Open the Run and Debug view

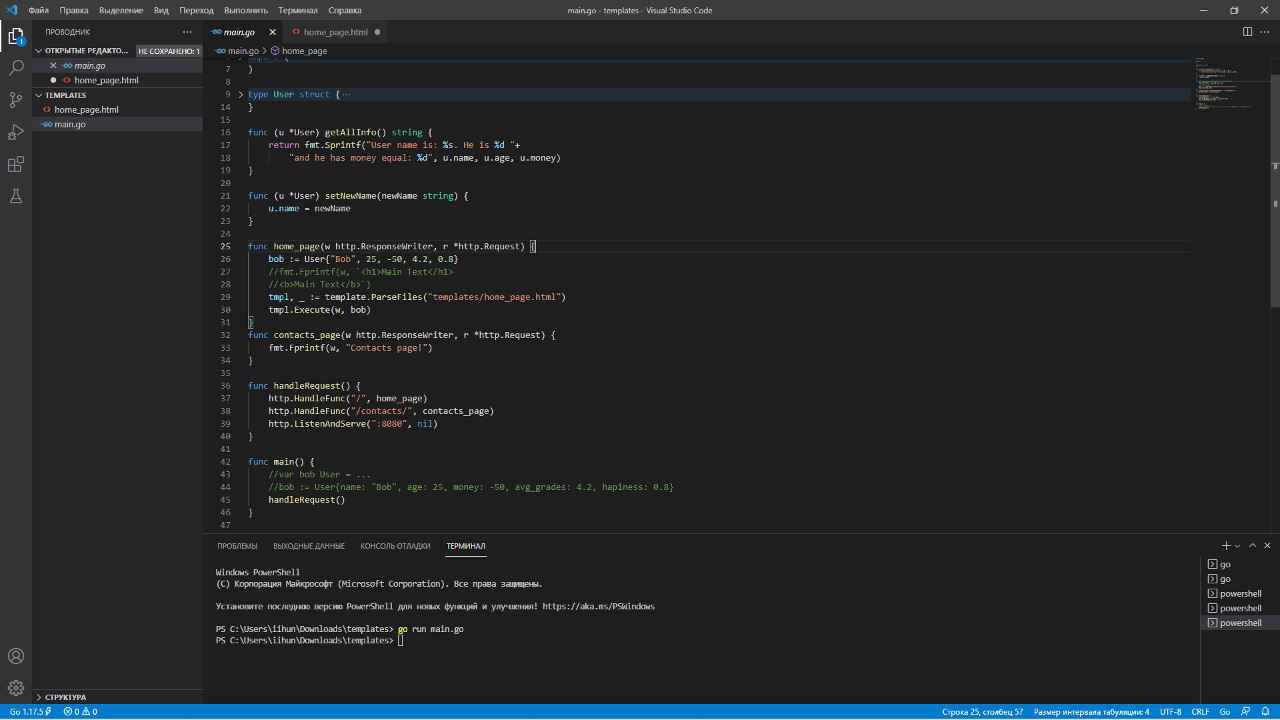coord(16,132)
